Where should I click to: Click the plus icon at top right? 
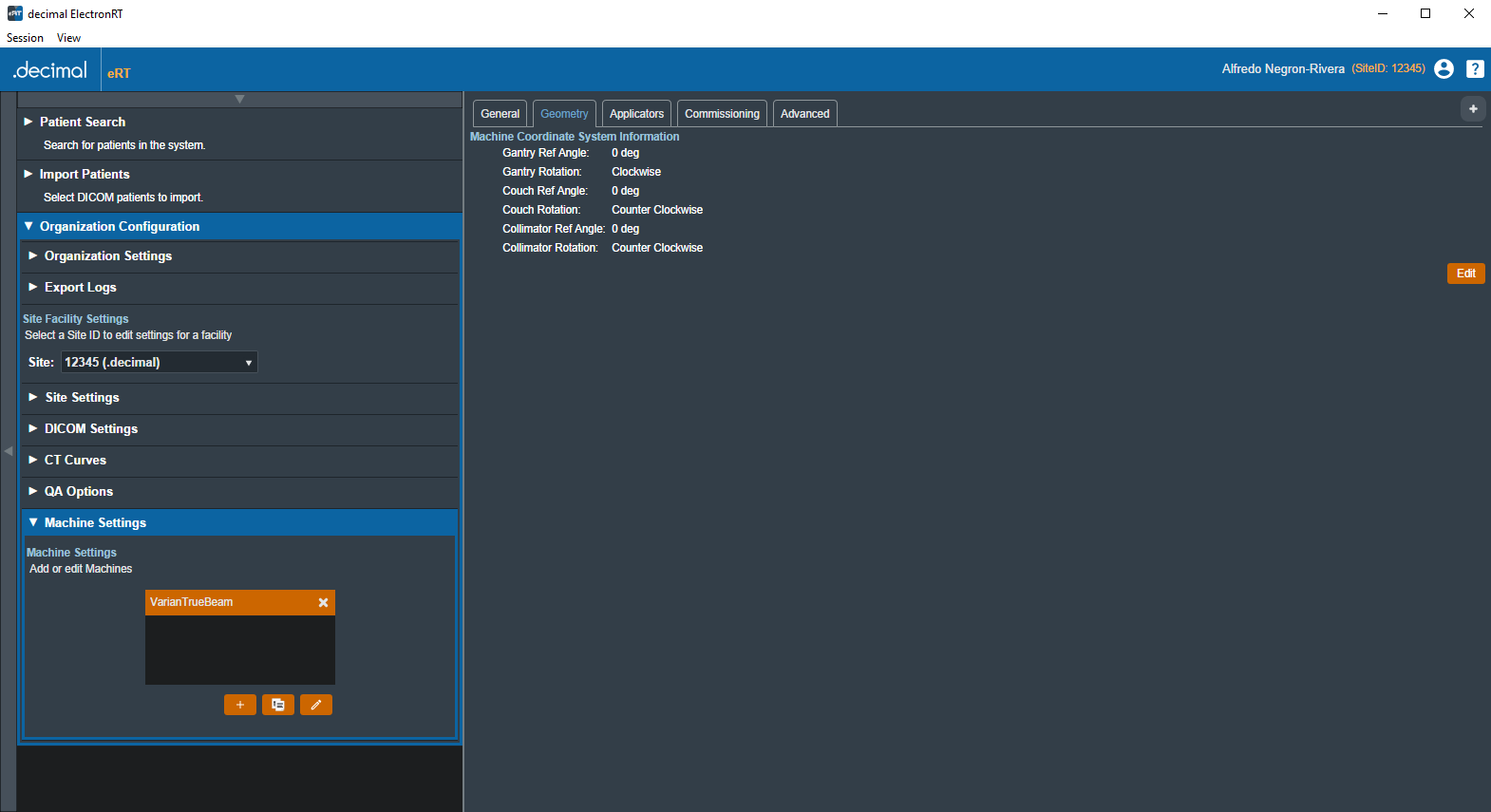coord(1472,109)
